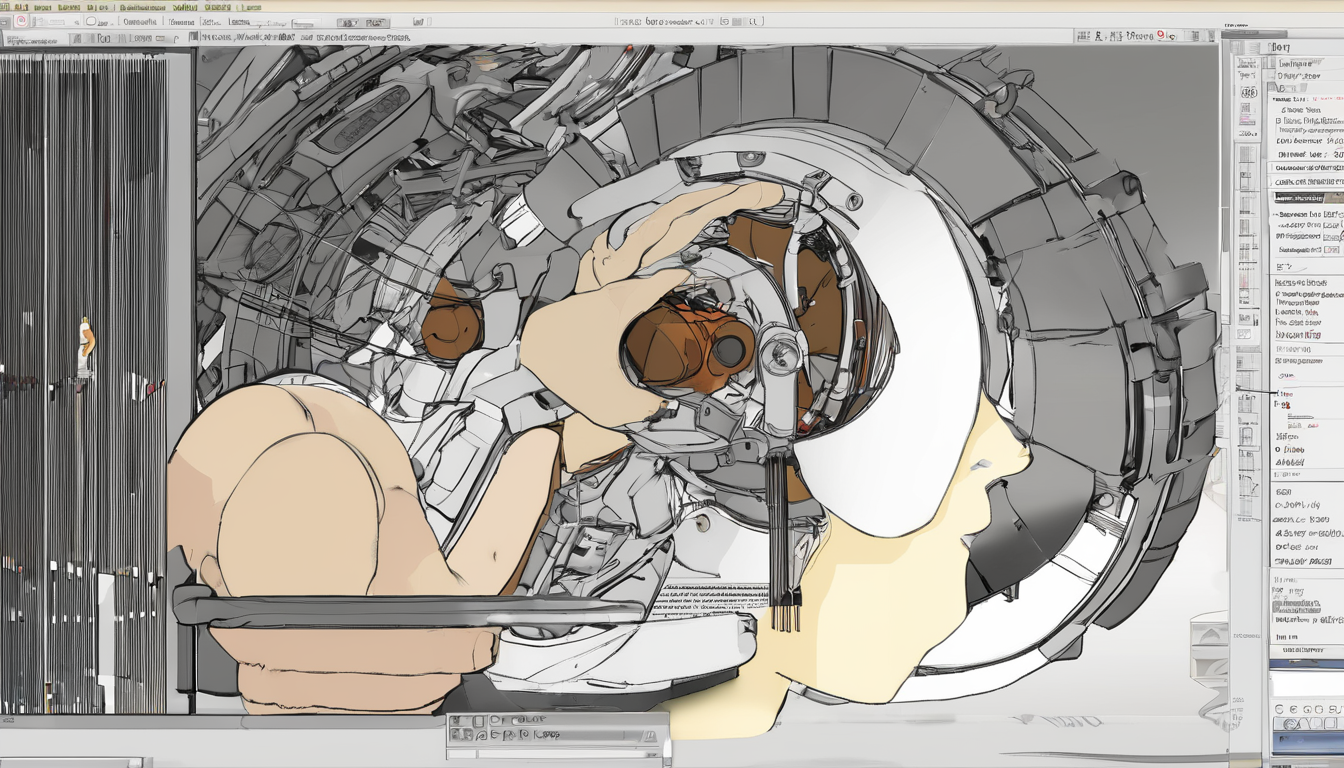Click the red circular icon in the top-left toolbar

[20, 21]
